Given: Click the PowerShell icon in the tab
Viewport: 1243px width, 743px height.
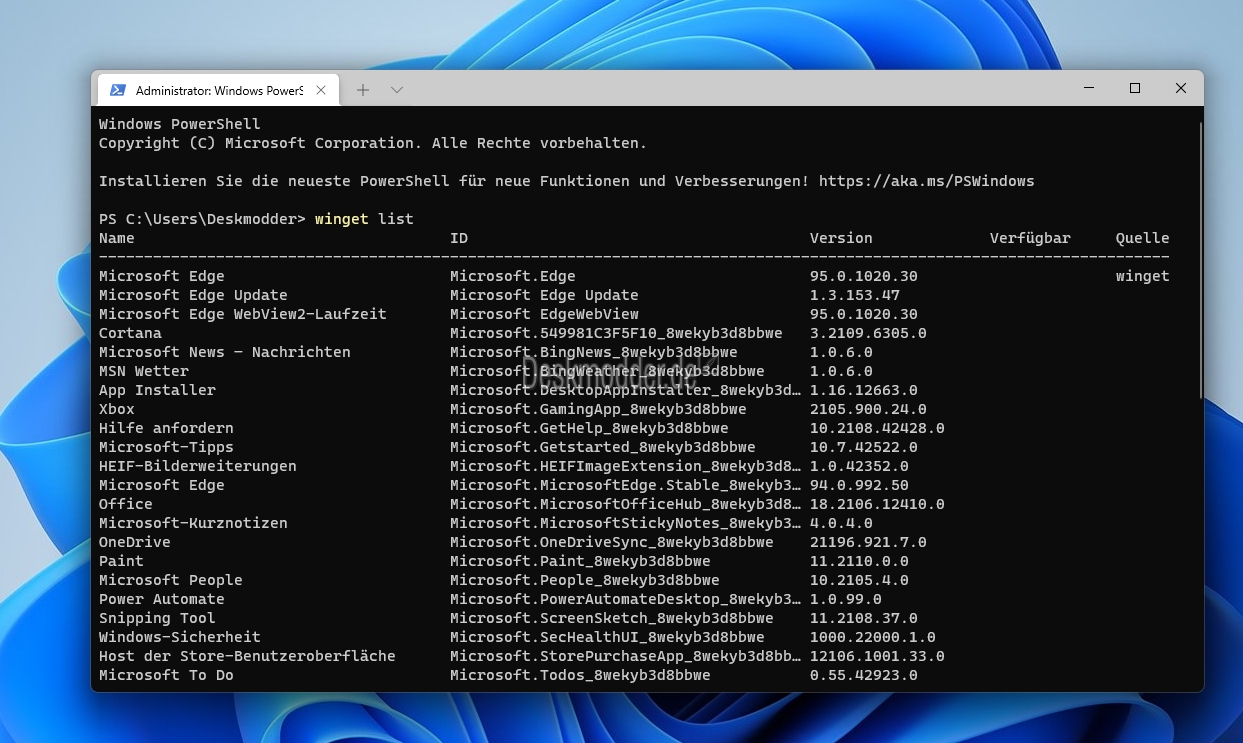Looking at the screenshot, I should coord(118,90).
